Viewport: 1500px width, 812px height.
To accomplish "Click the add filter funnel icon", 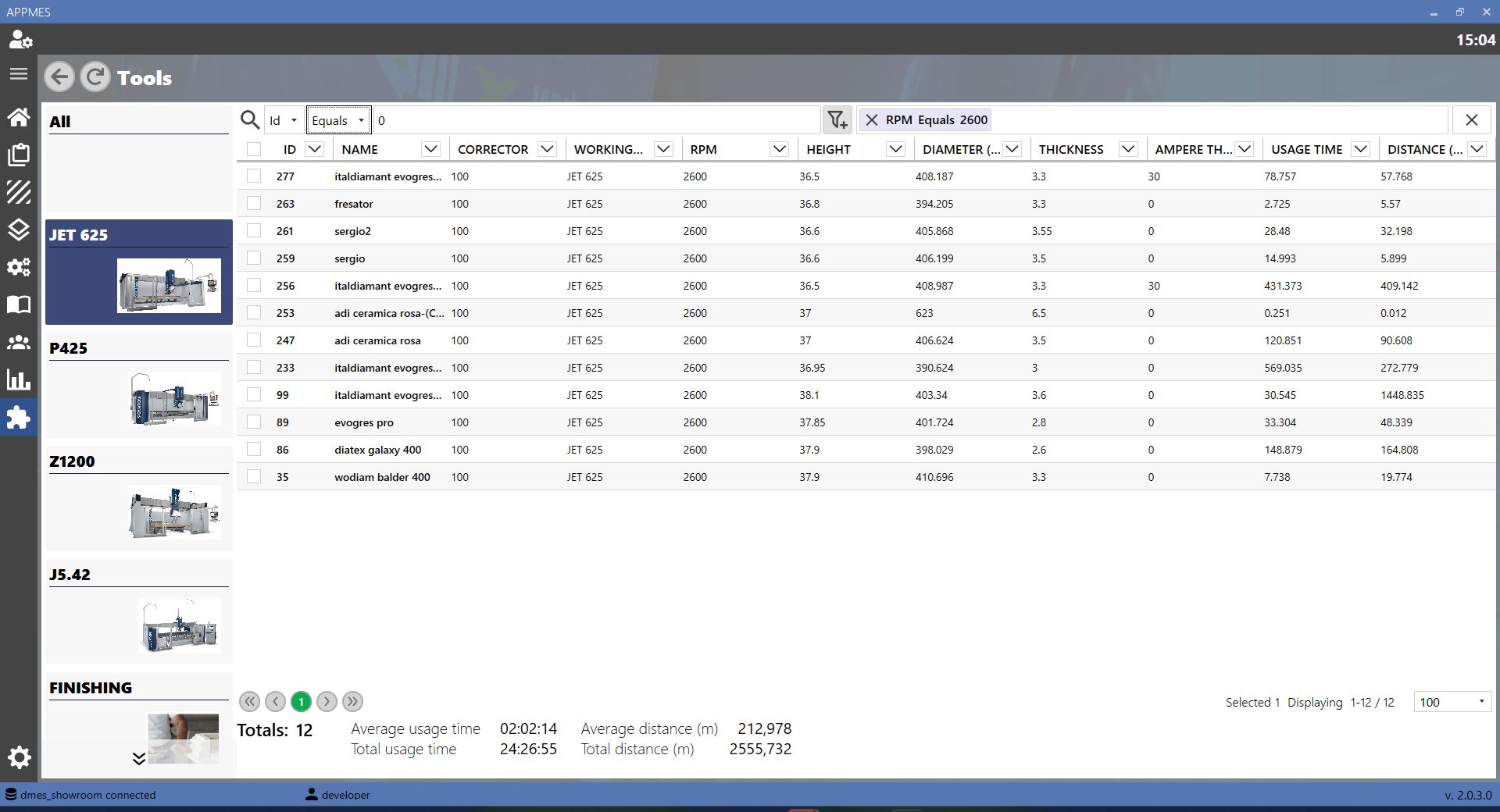I will point(837,120).
